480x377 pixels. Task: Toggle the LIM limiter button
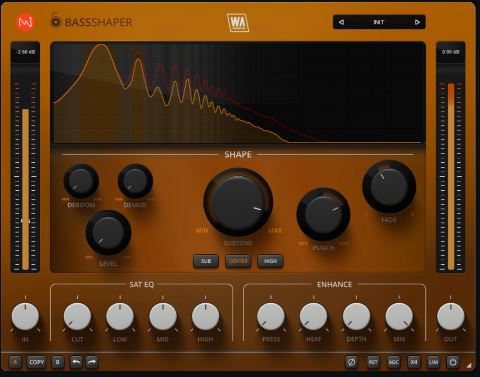[433, 362]
